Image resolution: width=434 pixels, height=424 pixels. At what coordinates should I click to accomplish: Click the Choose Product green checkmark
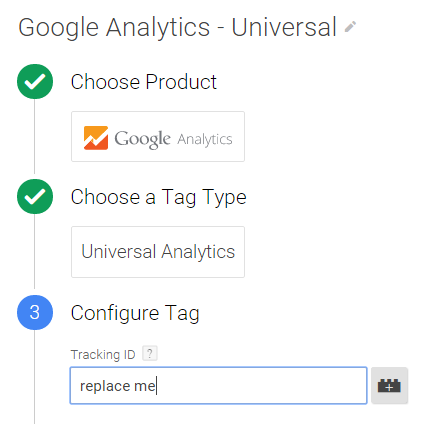[35, 81]
